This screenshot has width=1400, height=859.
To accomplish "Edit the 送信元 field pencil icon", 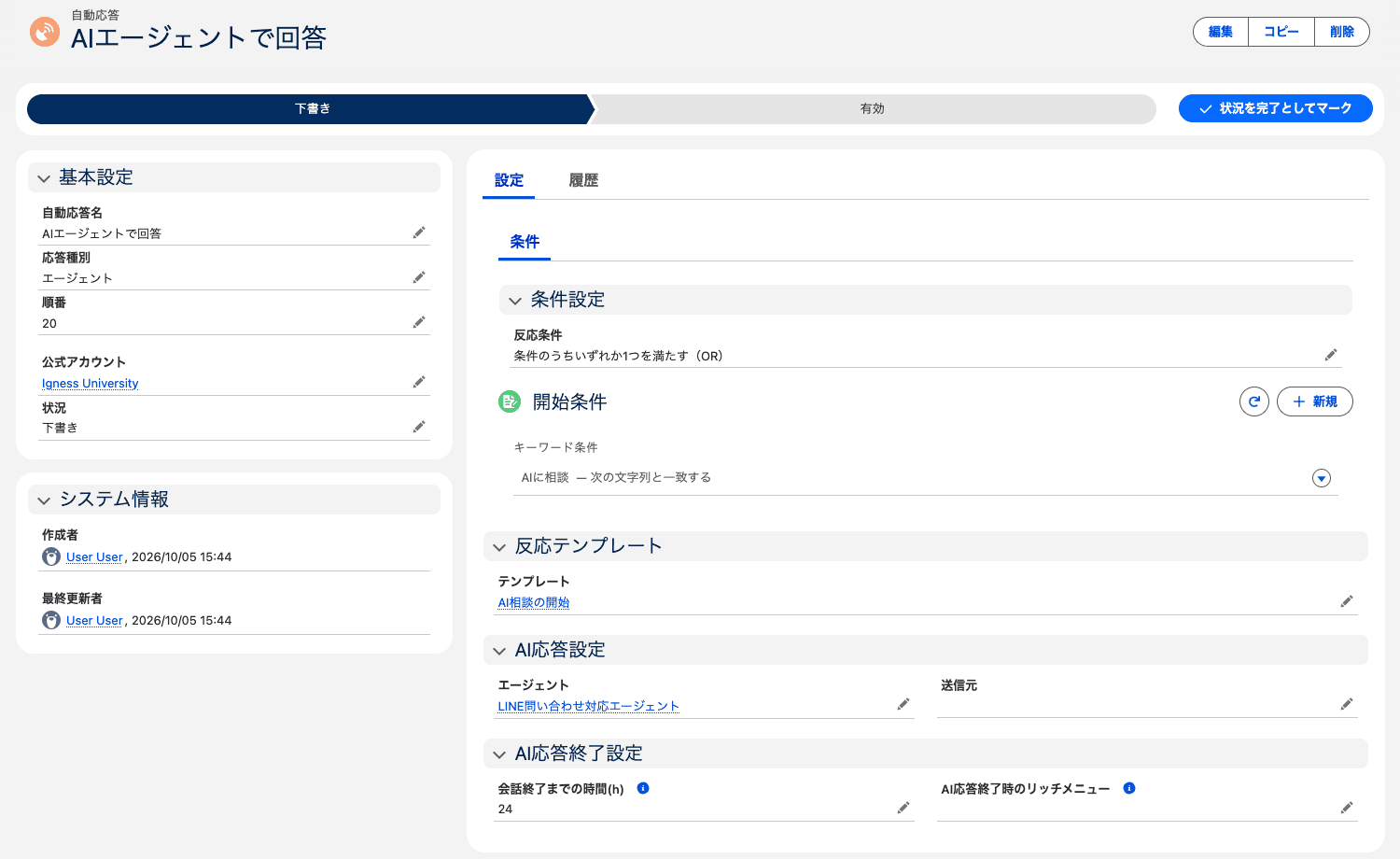I will tap(1347, 704).
